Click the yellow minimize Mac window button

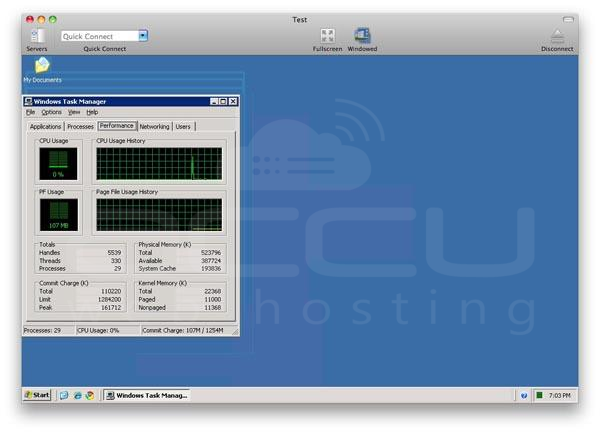pos(41,19)
